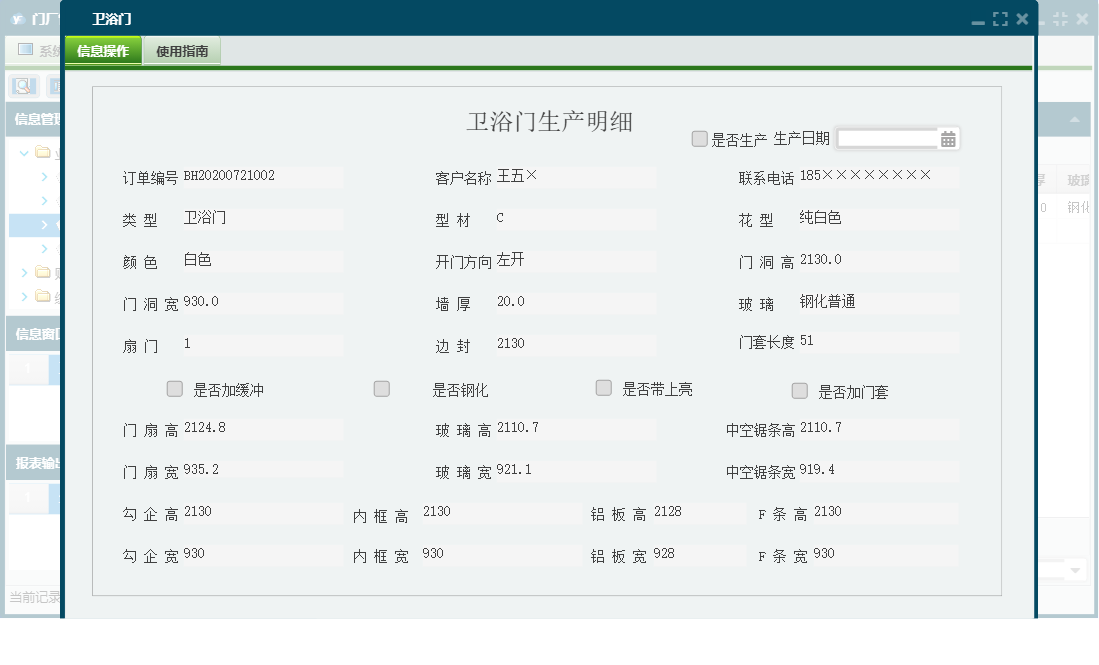
Task: Enable the 是否生产 checkbox
Action: pyautogui.click(x=699, y=138)
